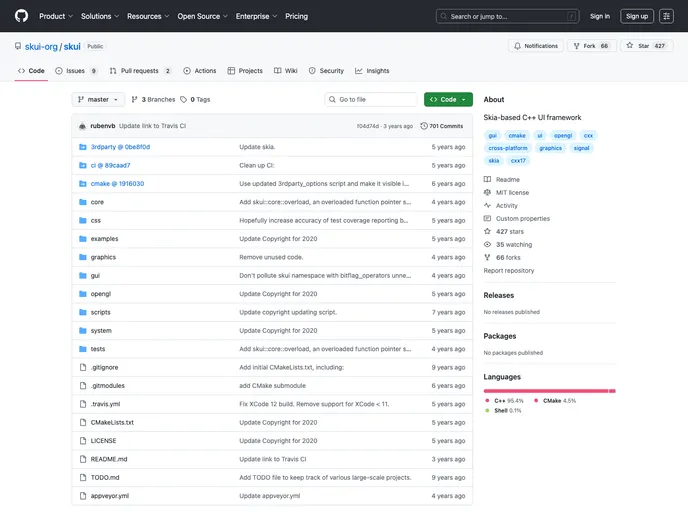688x512 pixels.
Task: Open the 3 Branches list
Action: pyautogui.click(x=153, y=100)
